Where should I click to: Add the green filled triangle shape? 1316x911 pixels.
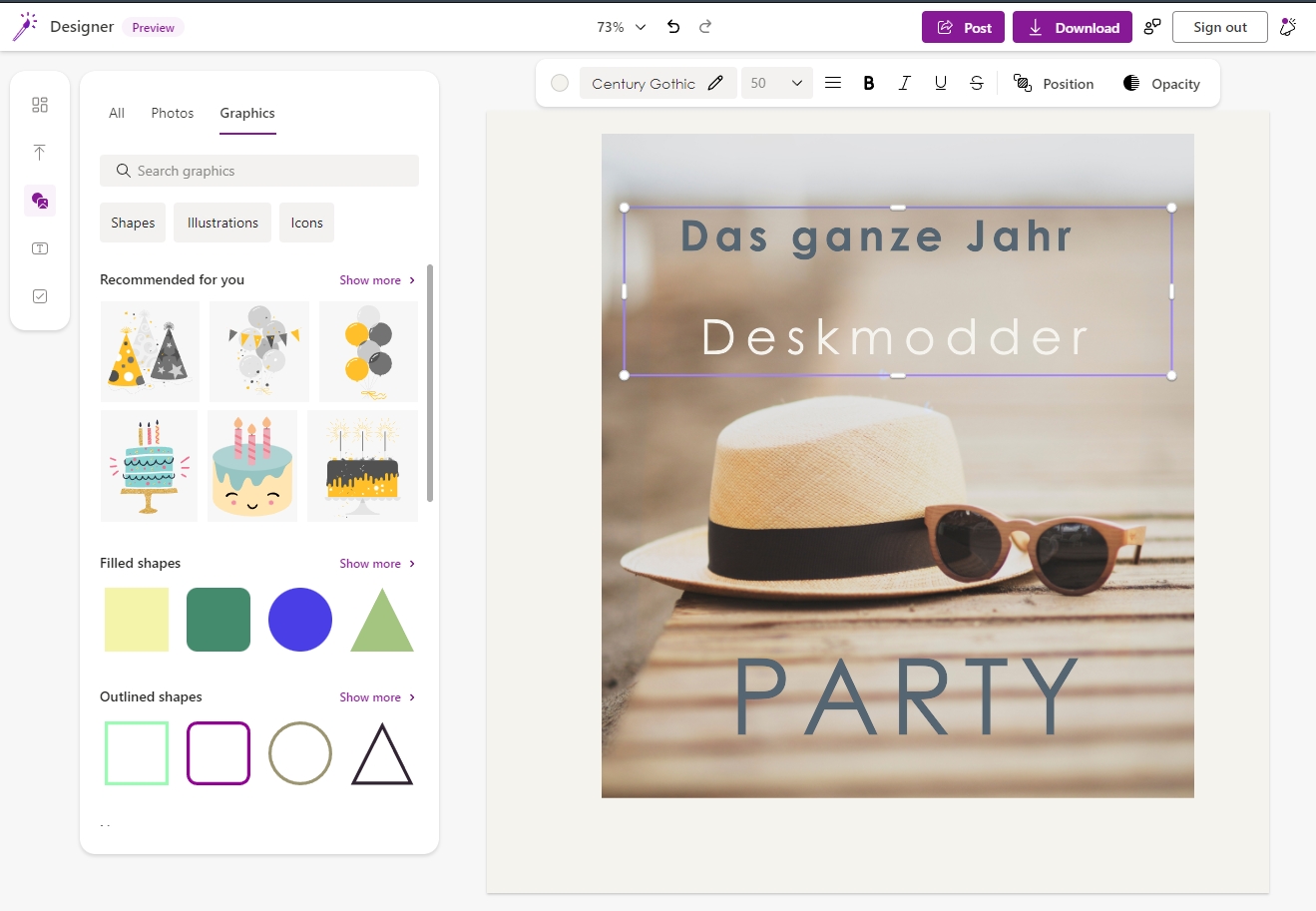[382, 621]
